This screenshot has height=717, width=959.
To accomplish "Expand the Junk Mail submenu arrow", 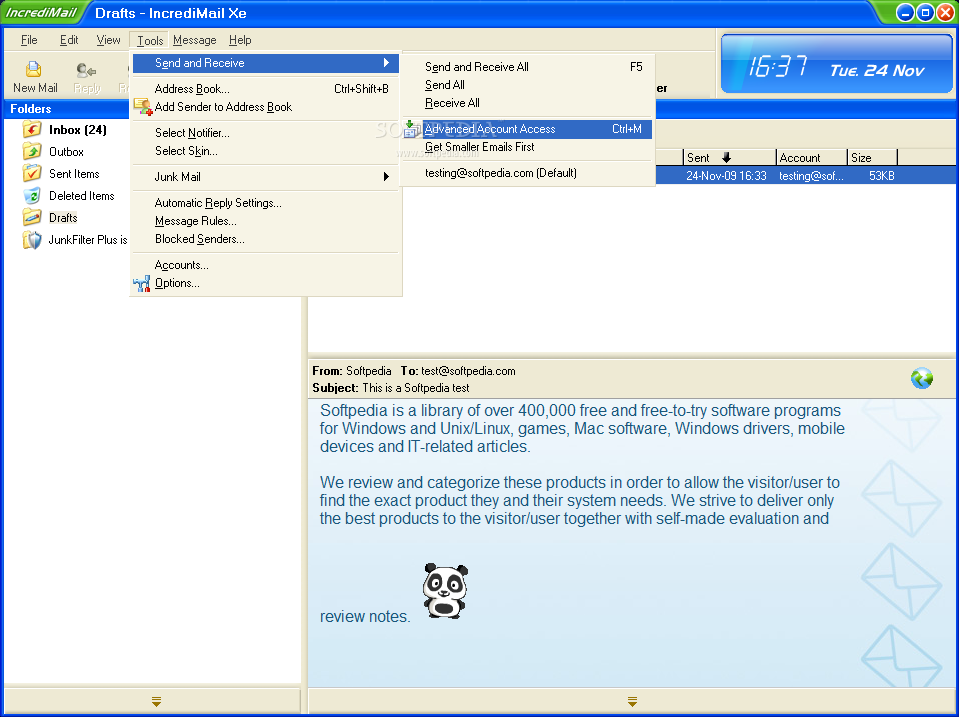I will [x=386, y=177].
